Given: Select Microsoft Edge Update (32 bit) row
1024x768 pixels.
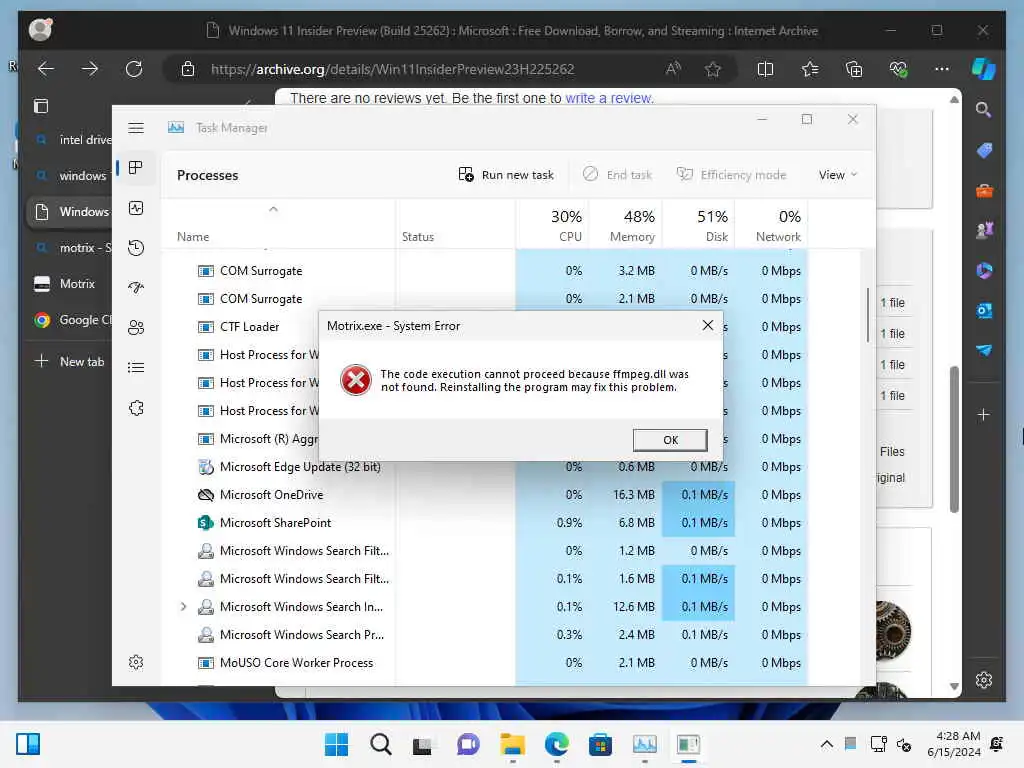Looking at the screenshot, I should pyautogui.click(x=485, y=468).
